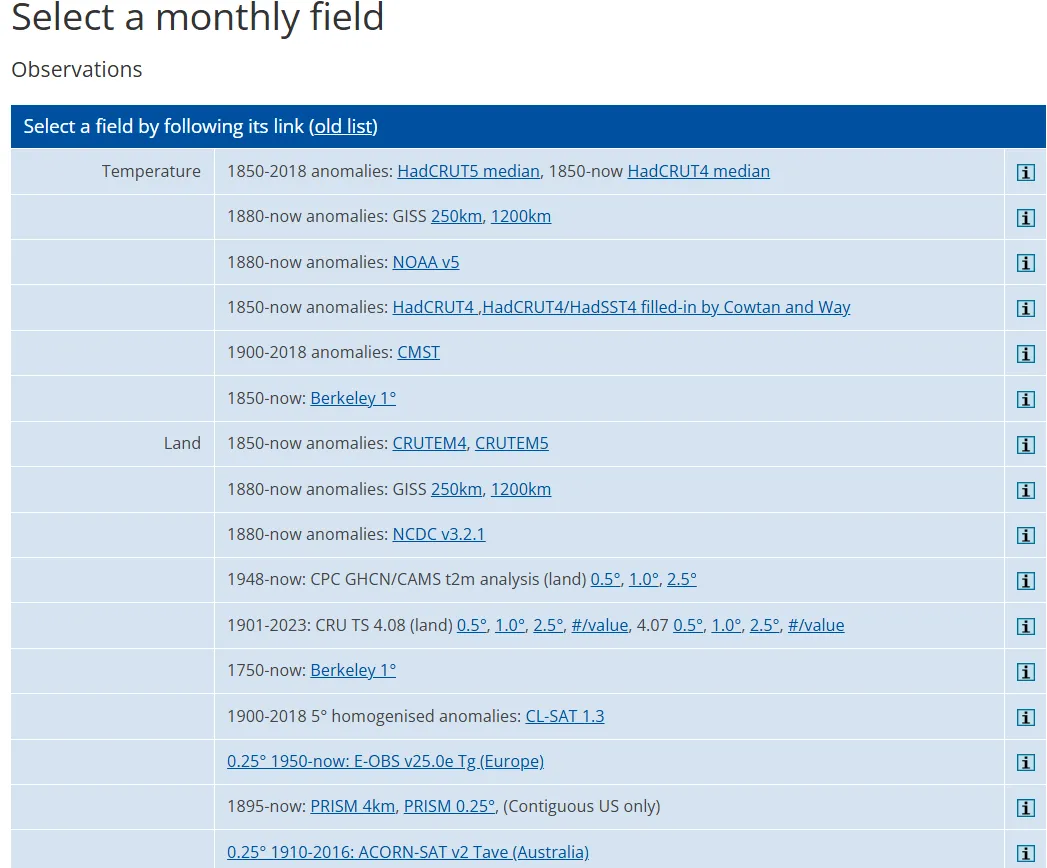1047x868 pixels.
Task: Open HadCRUT5 median field
Action: pyautogui.click(x=468, y=172)
